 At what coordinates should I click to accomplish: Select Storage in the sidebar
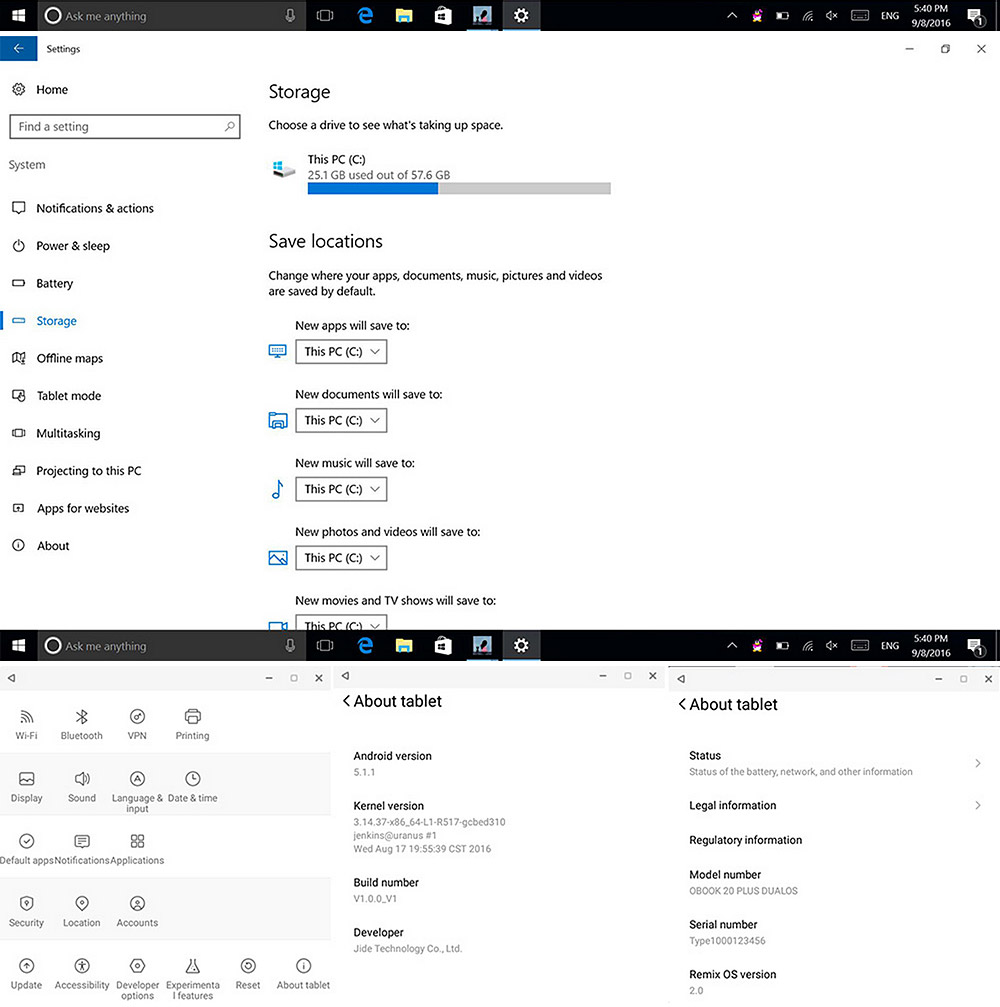(44, 321)
